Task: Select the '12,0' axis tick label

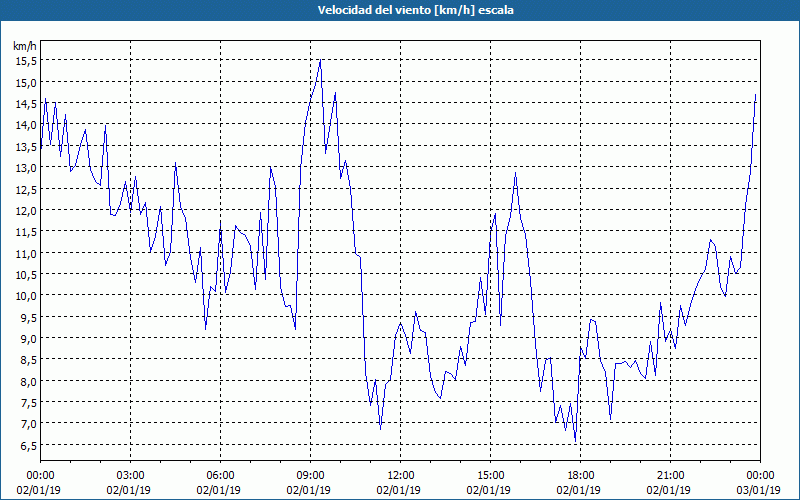Action: point(26,210)
